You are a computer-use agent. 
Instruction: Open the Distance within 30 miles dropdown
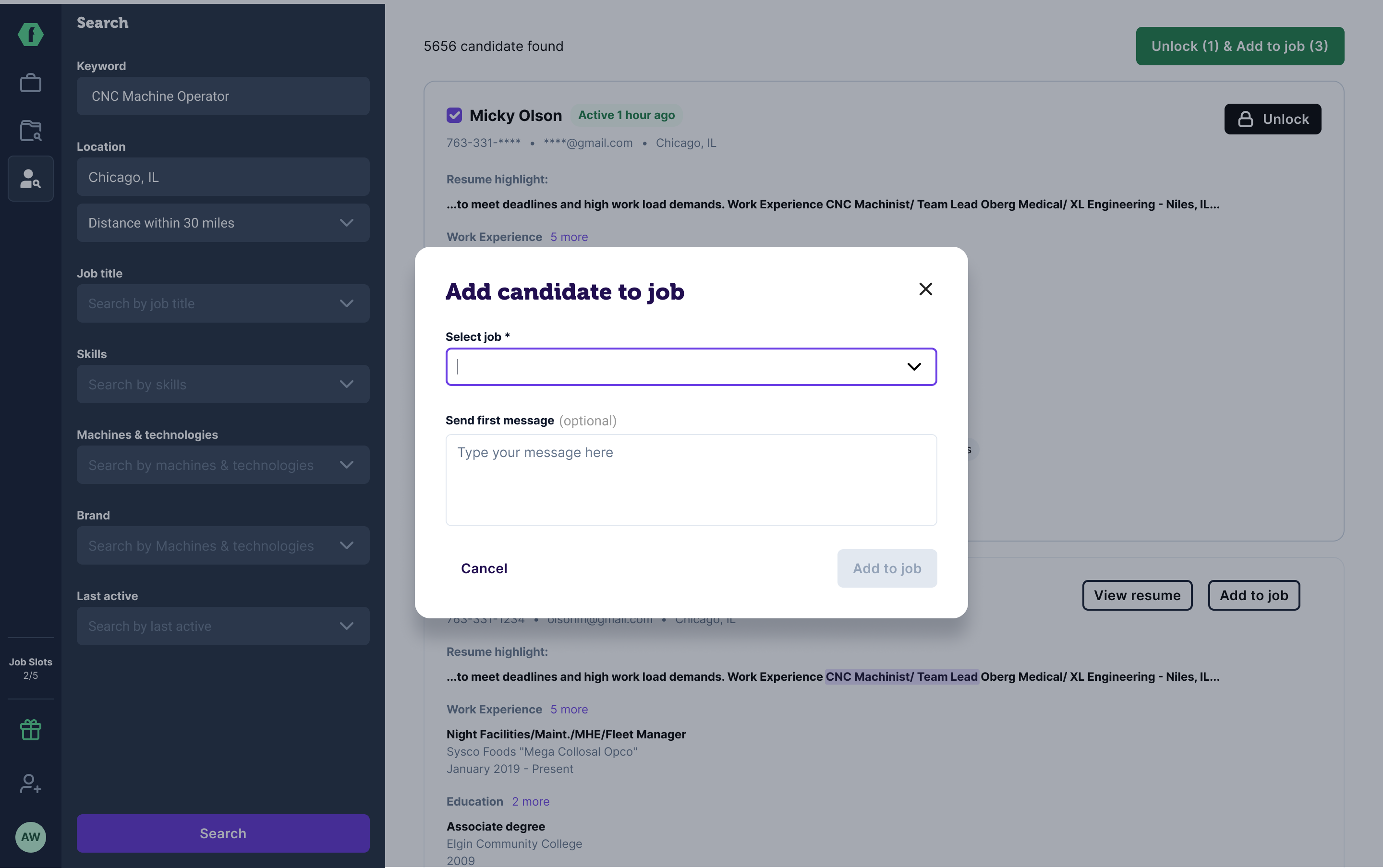point(223,223)
